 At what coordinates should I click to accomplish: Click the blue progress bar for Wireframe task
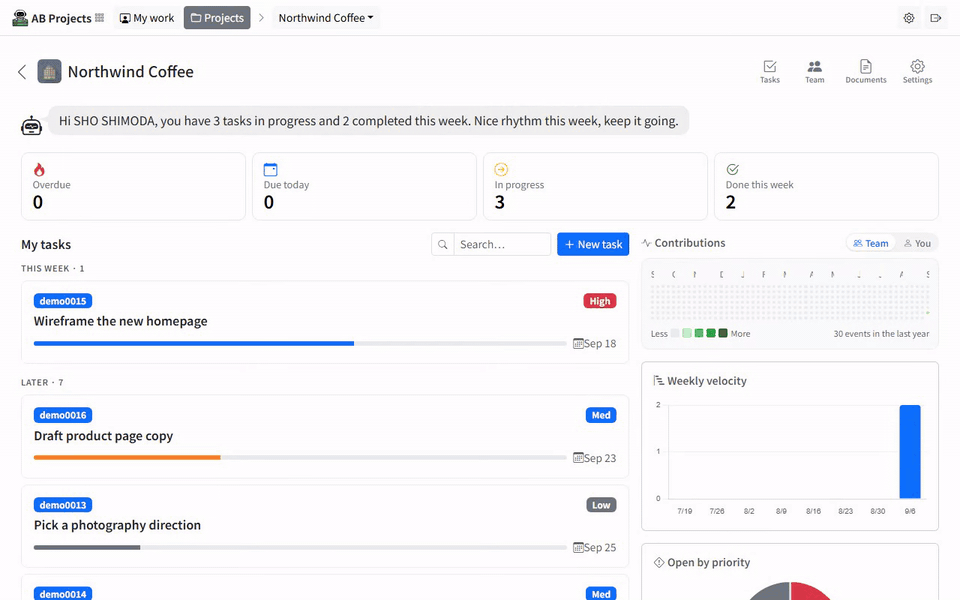coord(193,343)
